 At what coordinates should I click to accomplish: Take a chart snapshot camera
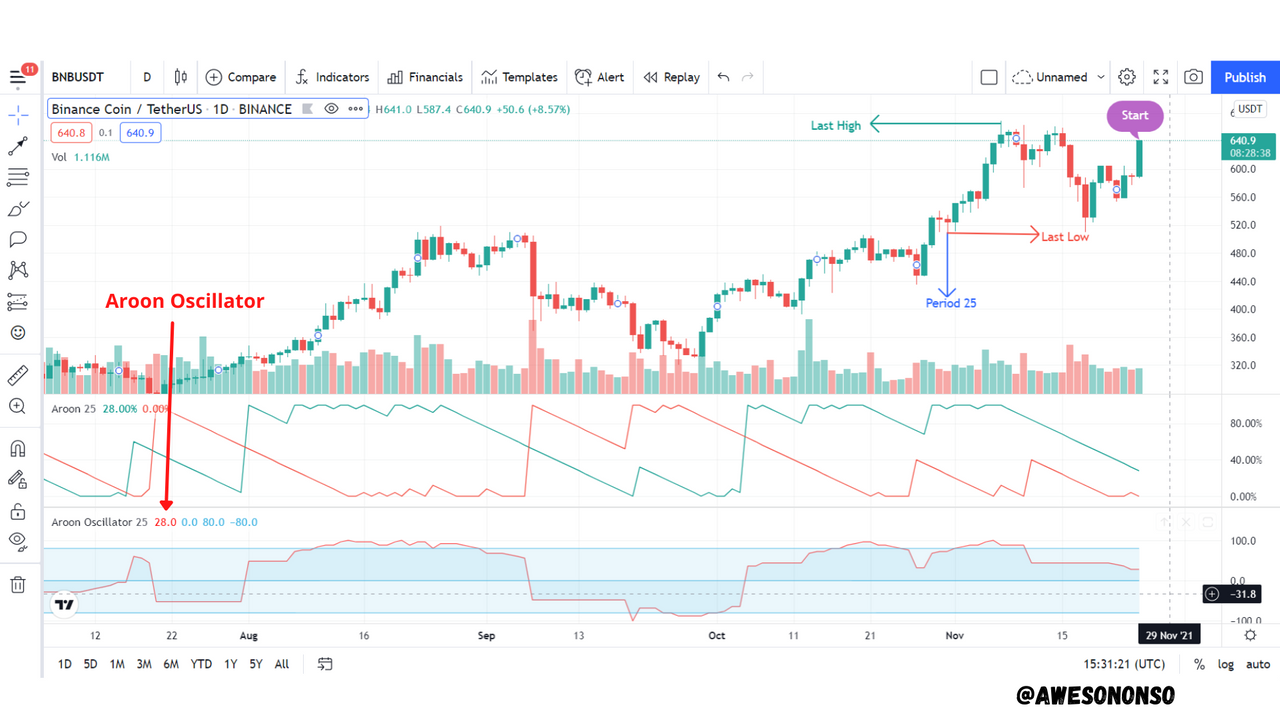click(x=1194, y=77)
